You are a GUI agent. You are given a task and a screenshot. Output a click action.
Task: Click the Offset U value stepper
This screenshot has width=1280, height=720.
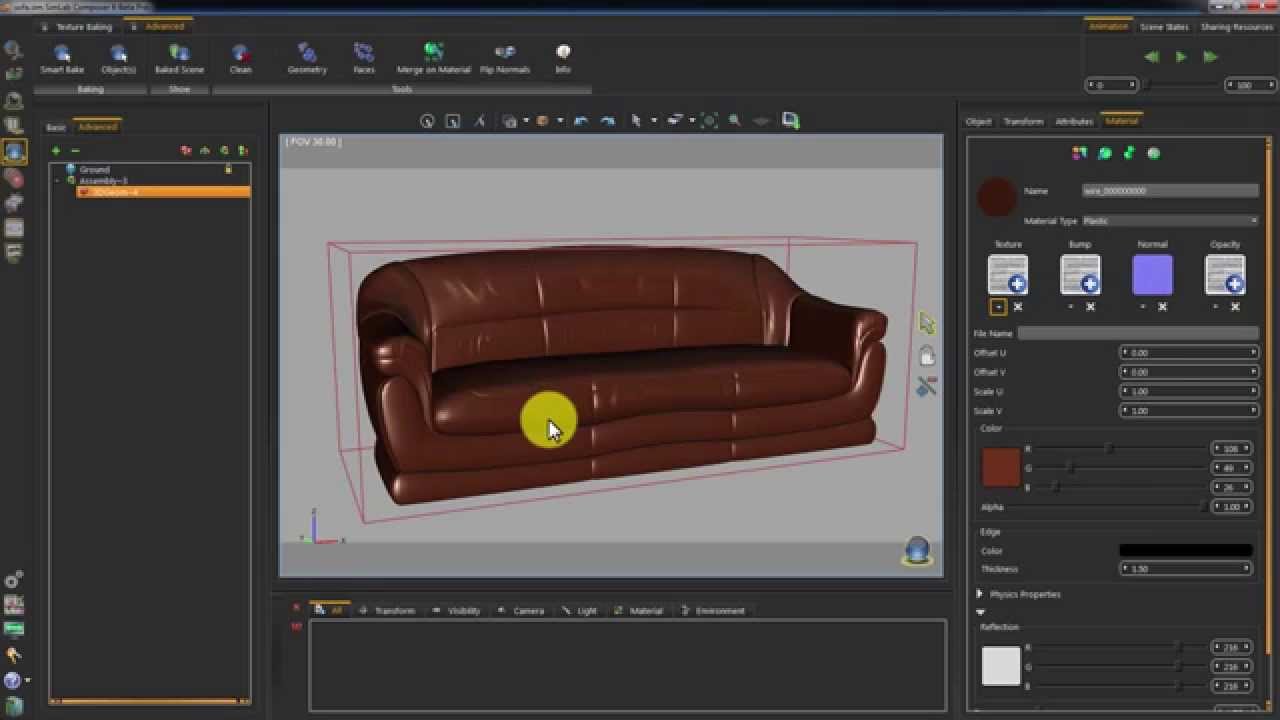1189,353
